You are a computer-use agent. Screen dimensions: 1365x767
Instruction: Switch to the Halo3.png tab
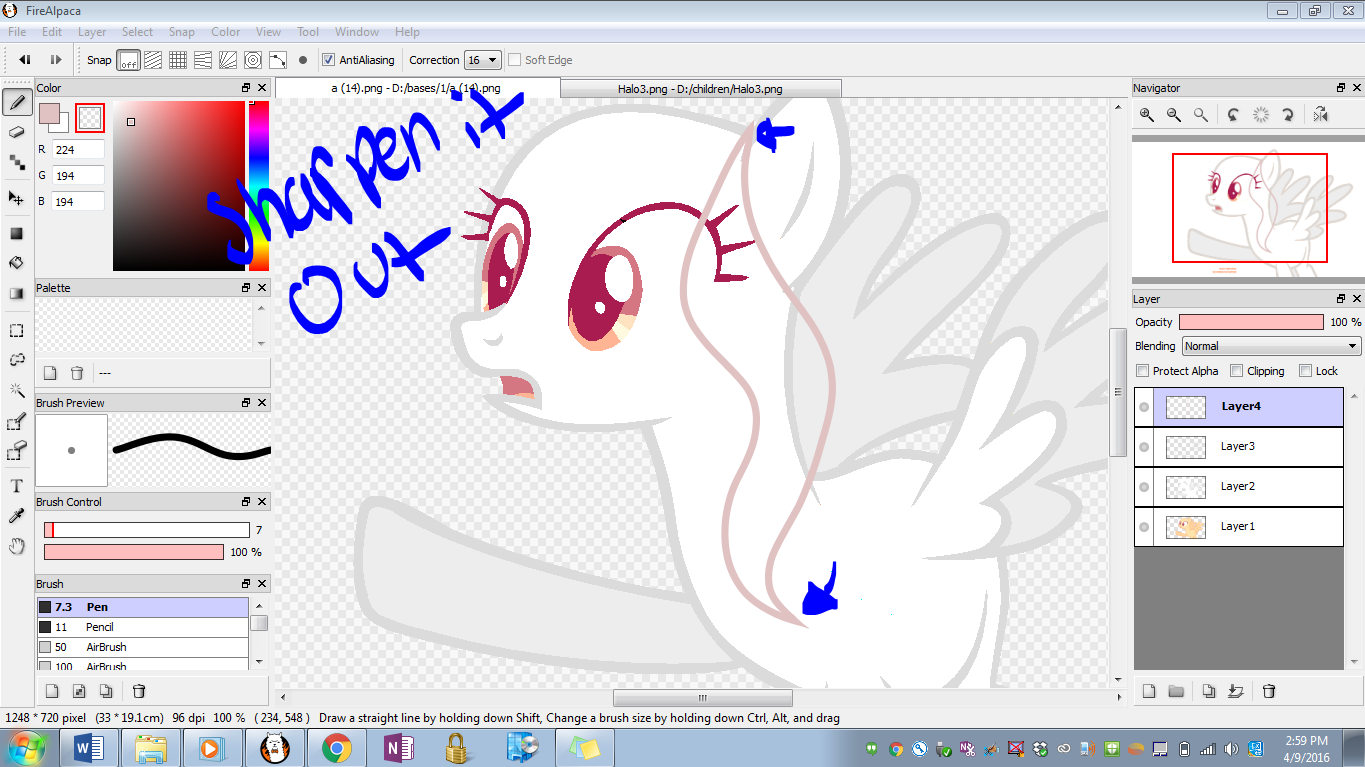[700, 89]
